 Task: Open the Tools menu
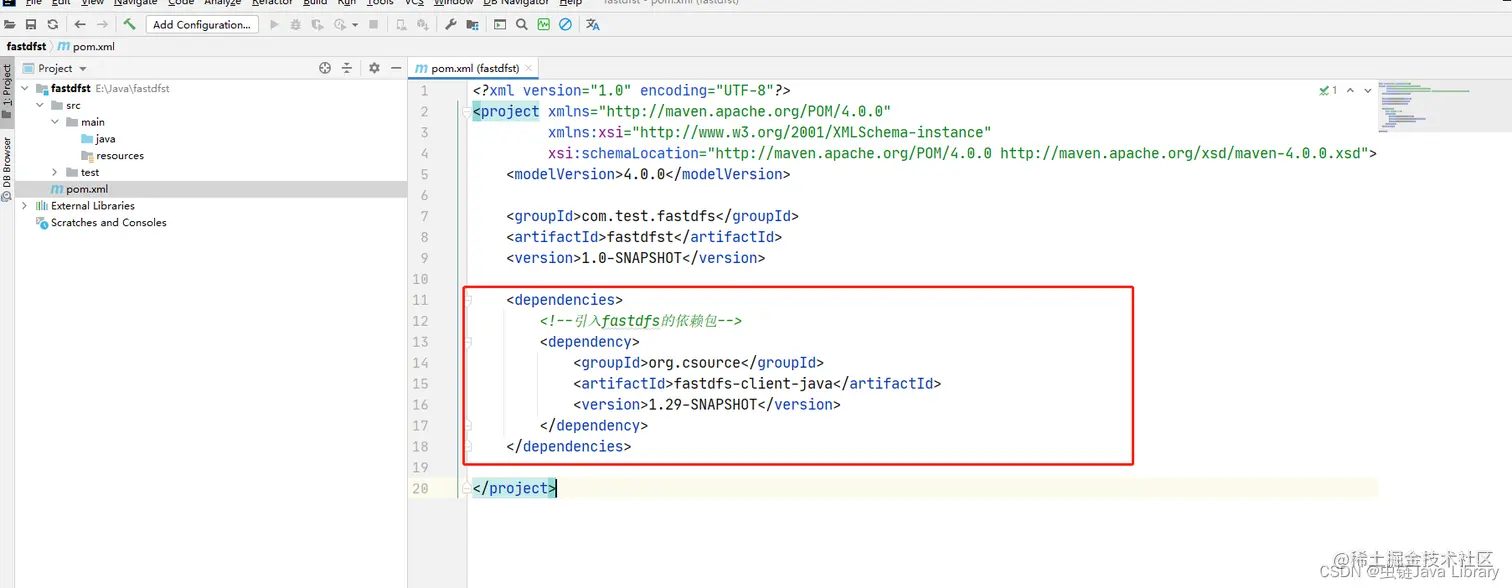coord(380,3)
